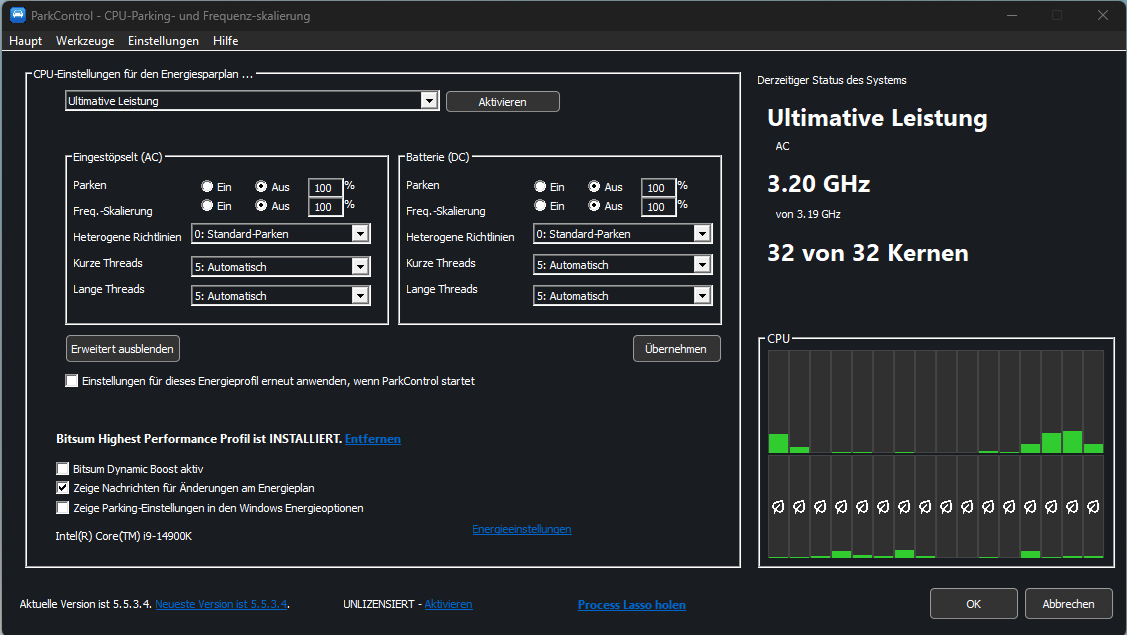1127x635 pixels.
Task: Click the last leaf icon in CPU graph
Action: click(x=1093, y=507)
